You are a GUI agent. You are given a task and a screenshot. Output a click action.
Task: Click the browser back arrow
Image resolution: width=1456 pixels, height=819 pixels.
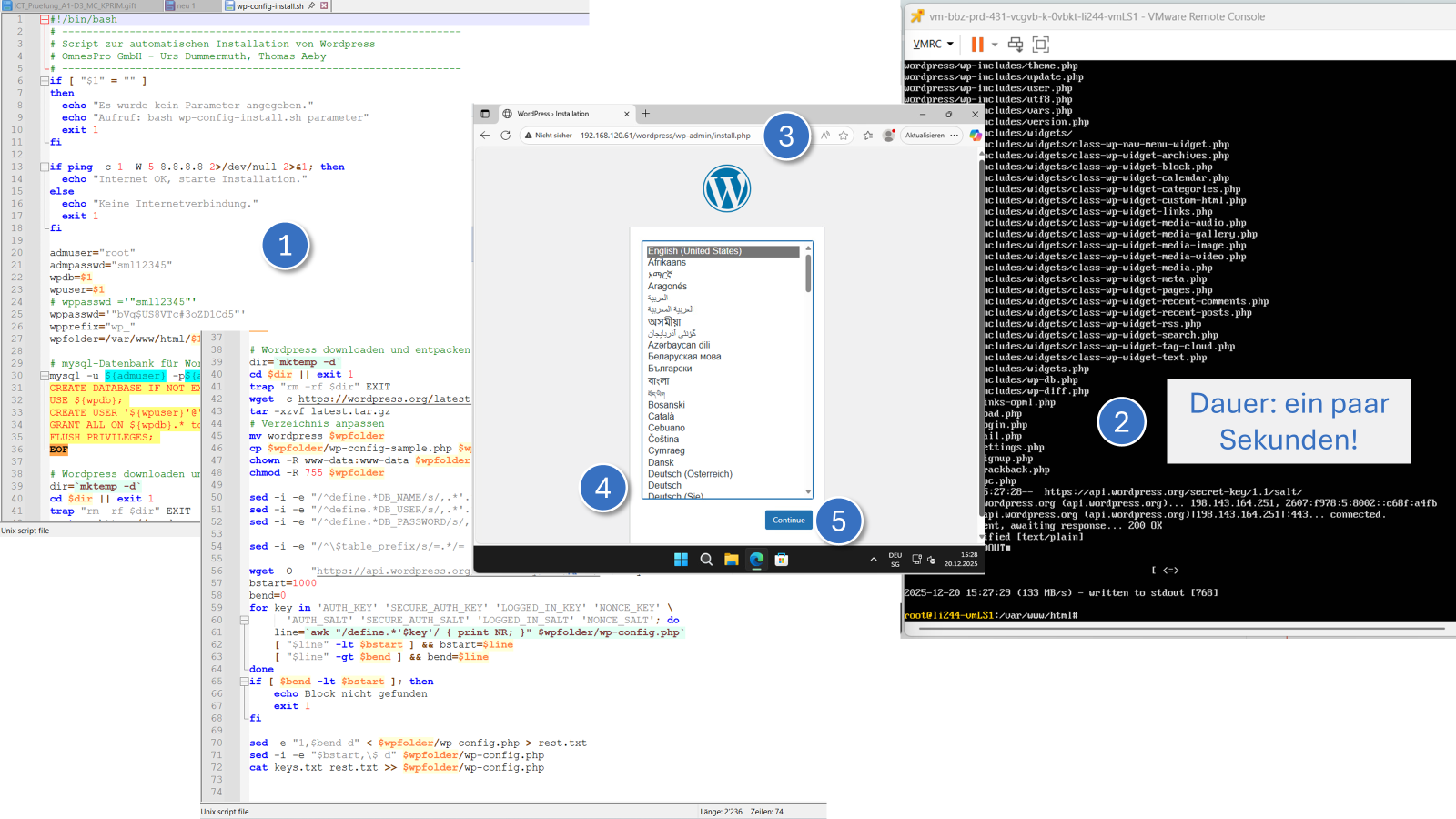pos(485,136)
